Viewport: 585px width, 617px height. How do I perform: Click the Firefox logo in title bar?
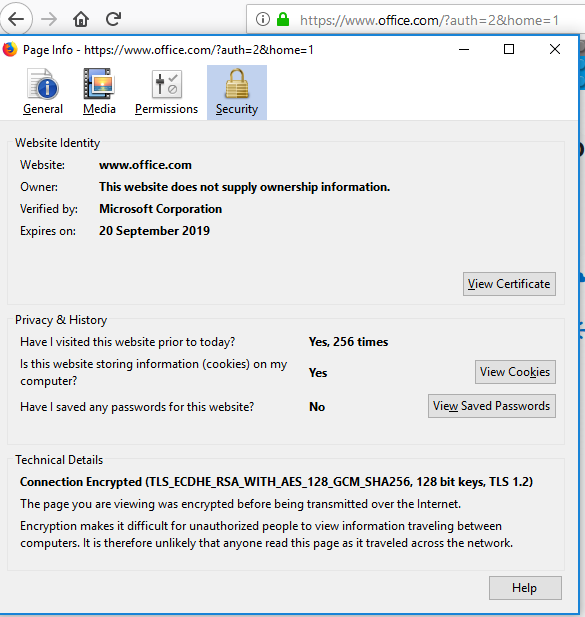[10, 50]
